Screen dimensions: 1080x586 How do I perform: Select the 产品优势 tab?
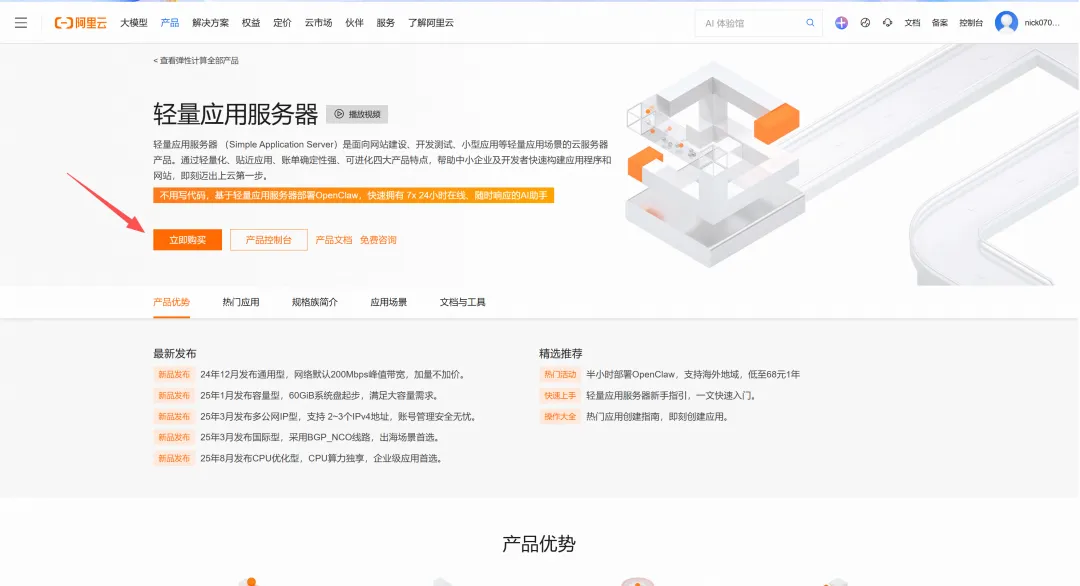point(172,302)
